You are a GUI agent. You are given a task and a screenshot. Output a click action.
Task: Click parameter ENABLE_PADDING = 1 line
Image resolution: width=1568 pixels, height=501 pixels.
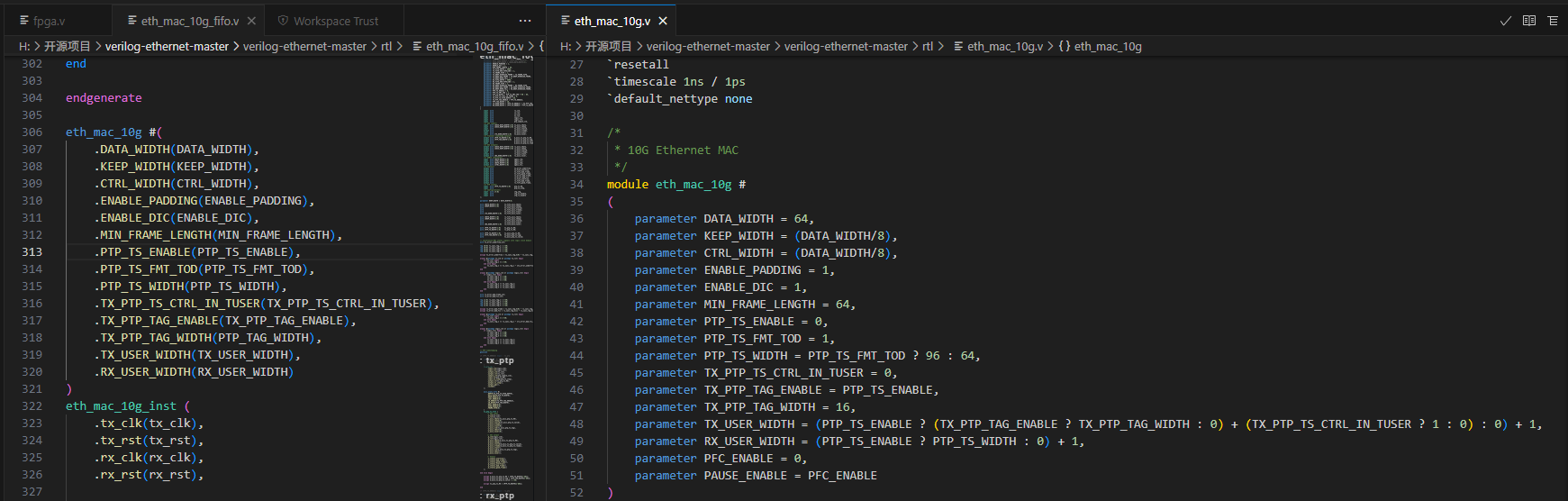click(735, 270)
